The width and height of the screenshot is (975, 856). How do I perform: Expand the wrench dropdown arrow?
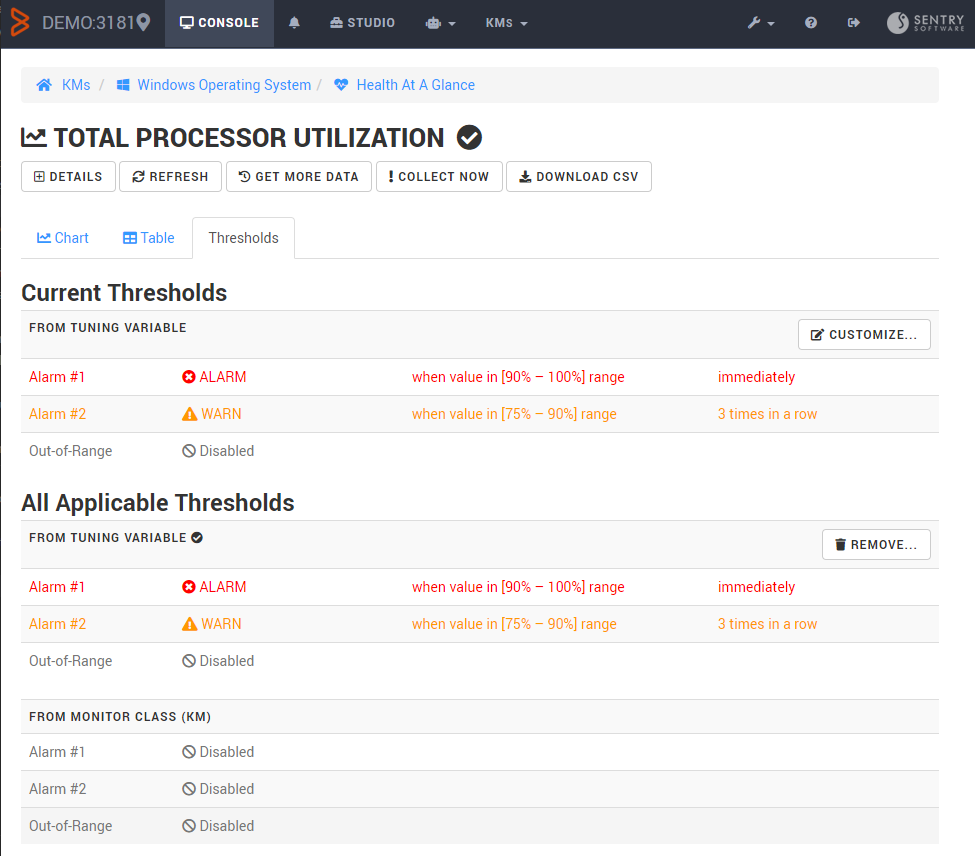coord(770,22)
